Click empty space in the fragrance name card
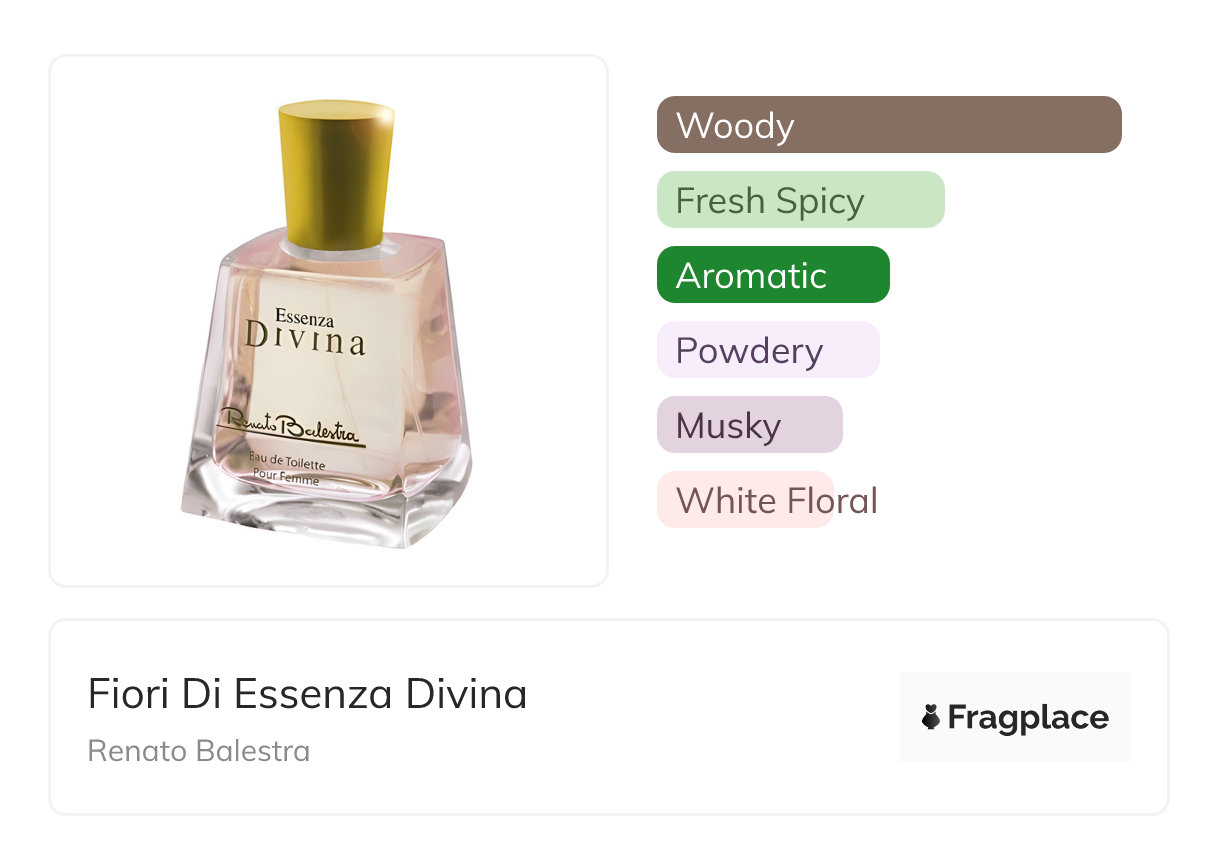1218x864 pixels. coord(700,720)
